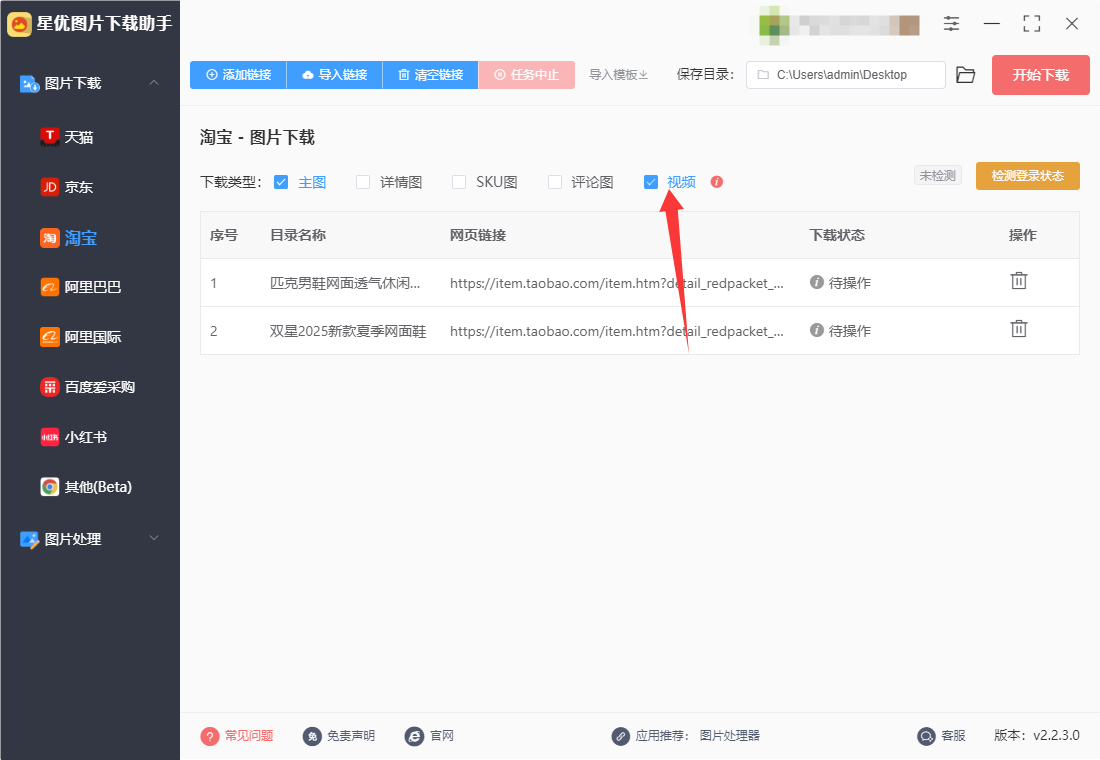The width and height of the screenshot is (1100, 760).
Task: Click the 客服 headset icon
Action: [x=926, y=736]
